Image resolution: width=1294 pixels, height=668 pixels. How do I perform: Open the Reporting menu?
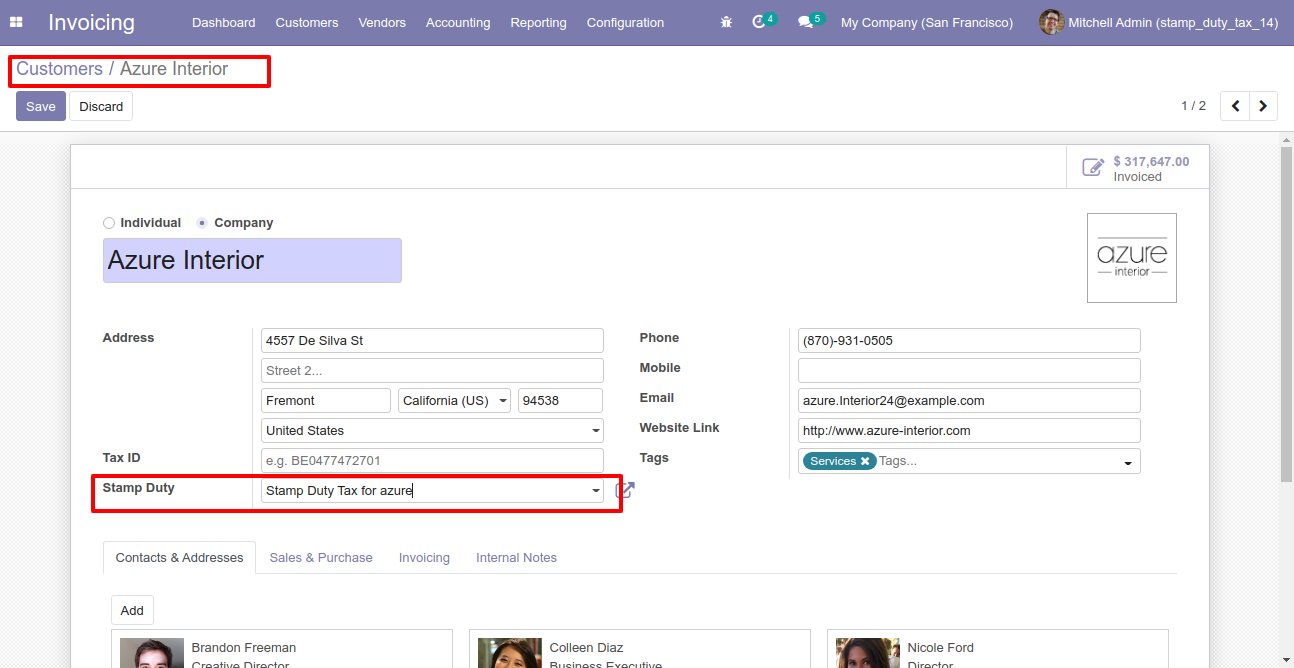(538, 22)
